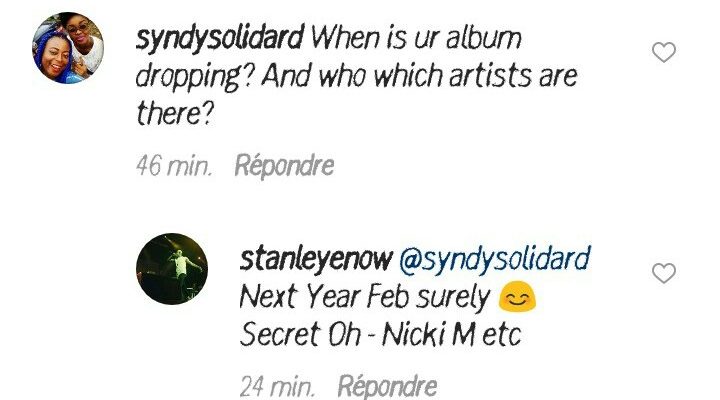Screen dimensions: 720x400
Task: Click the text "Next Year Feb surely"
Action: click(365, 297)
